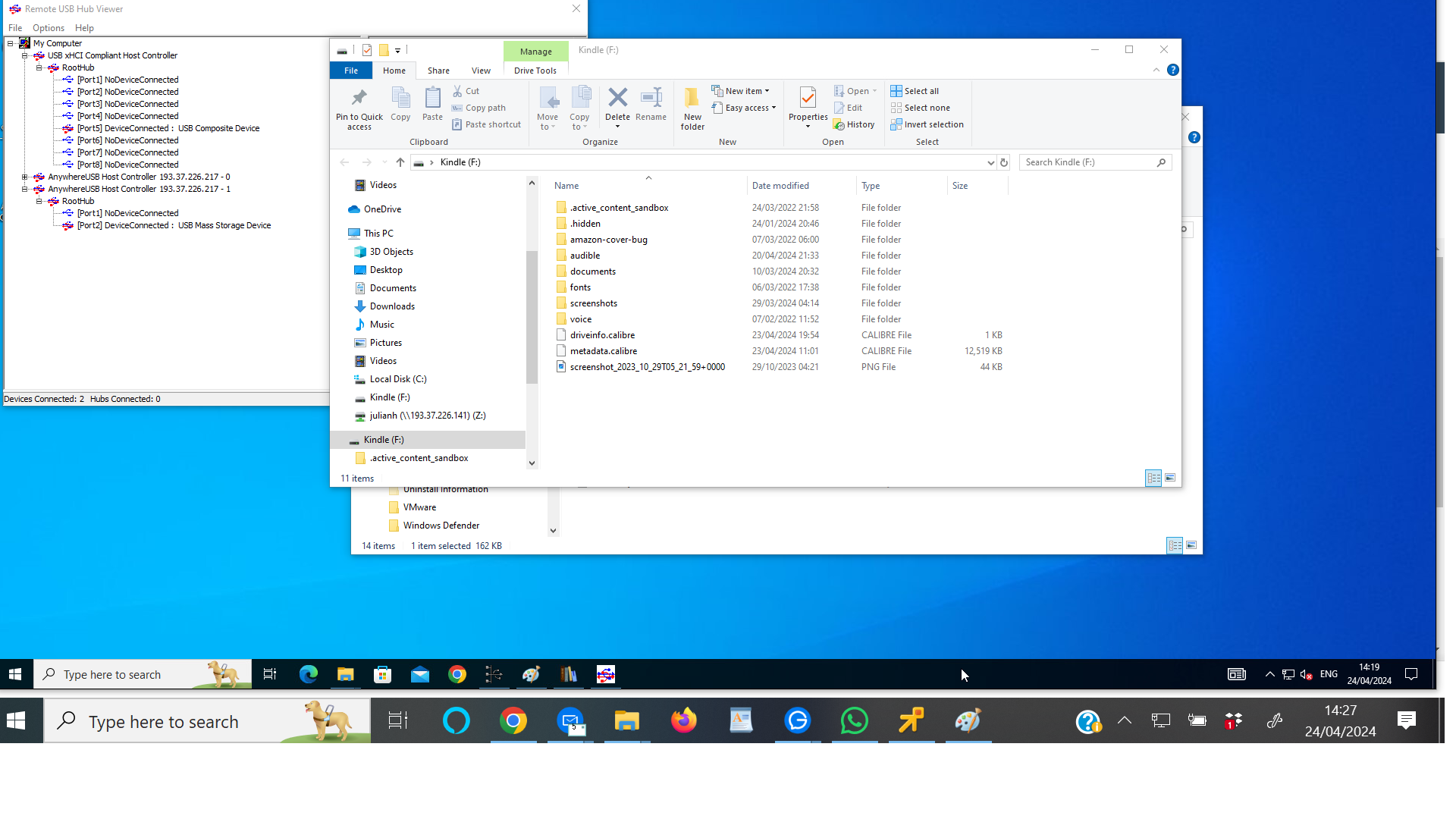Click the Paste ribbon icon

pos(432,104)
